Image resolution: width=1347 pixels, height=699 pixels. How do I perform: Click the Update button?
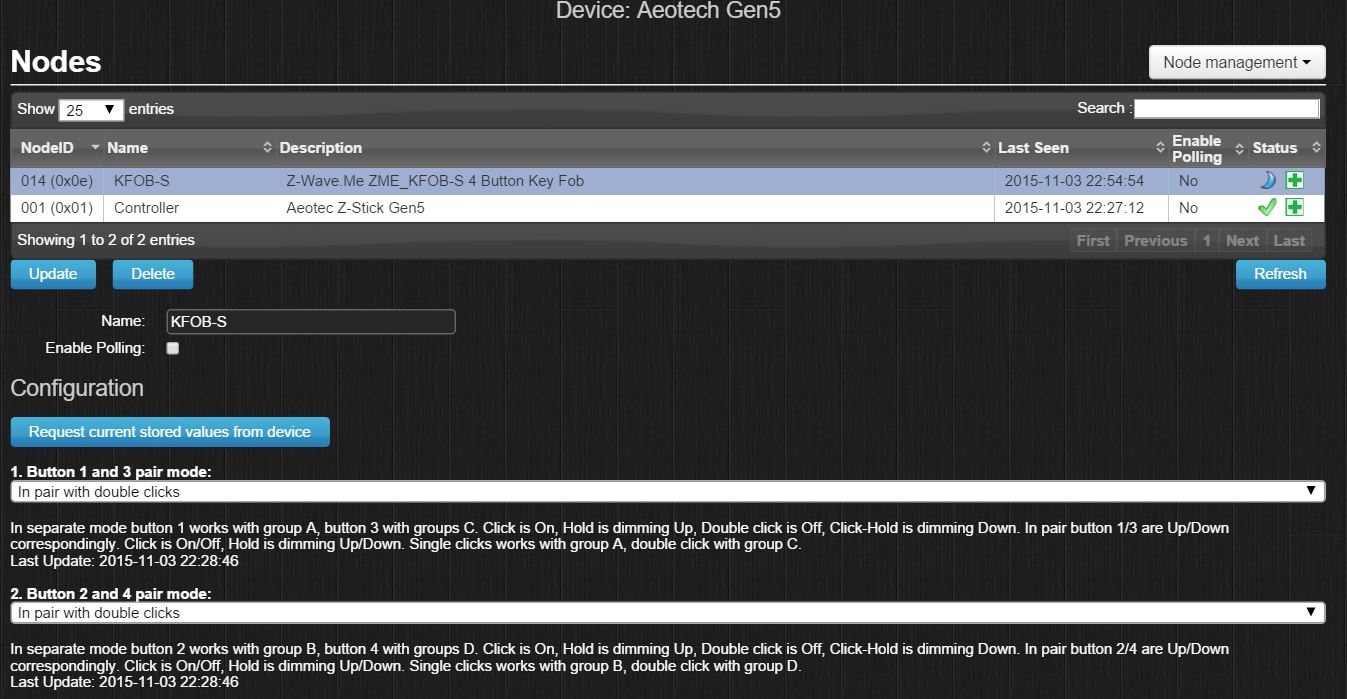53,274
